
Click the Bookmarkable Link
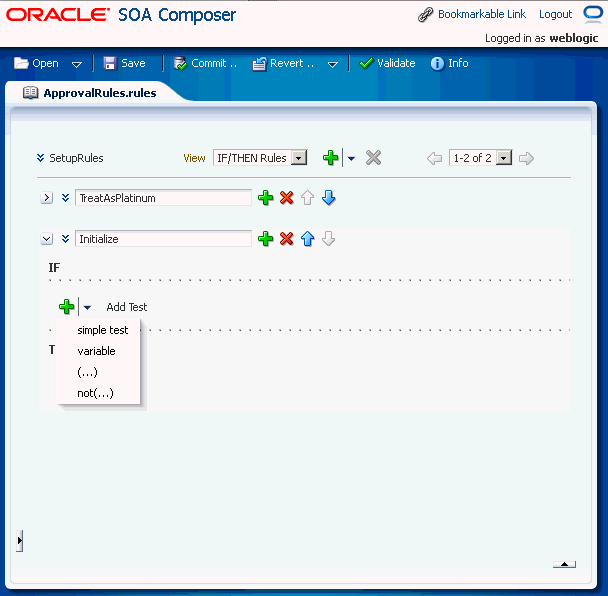[x=482, y=14]
